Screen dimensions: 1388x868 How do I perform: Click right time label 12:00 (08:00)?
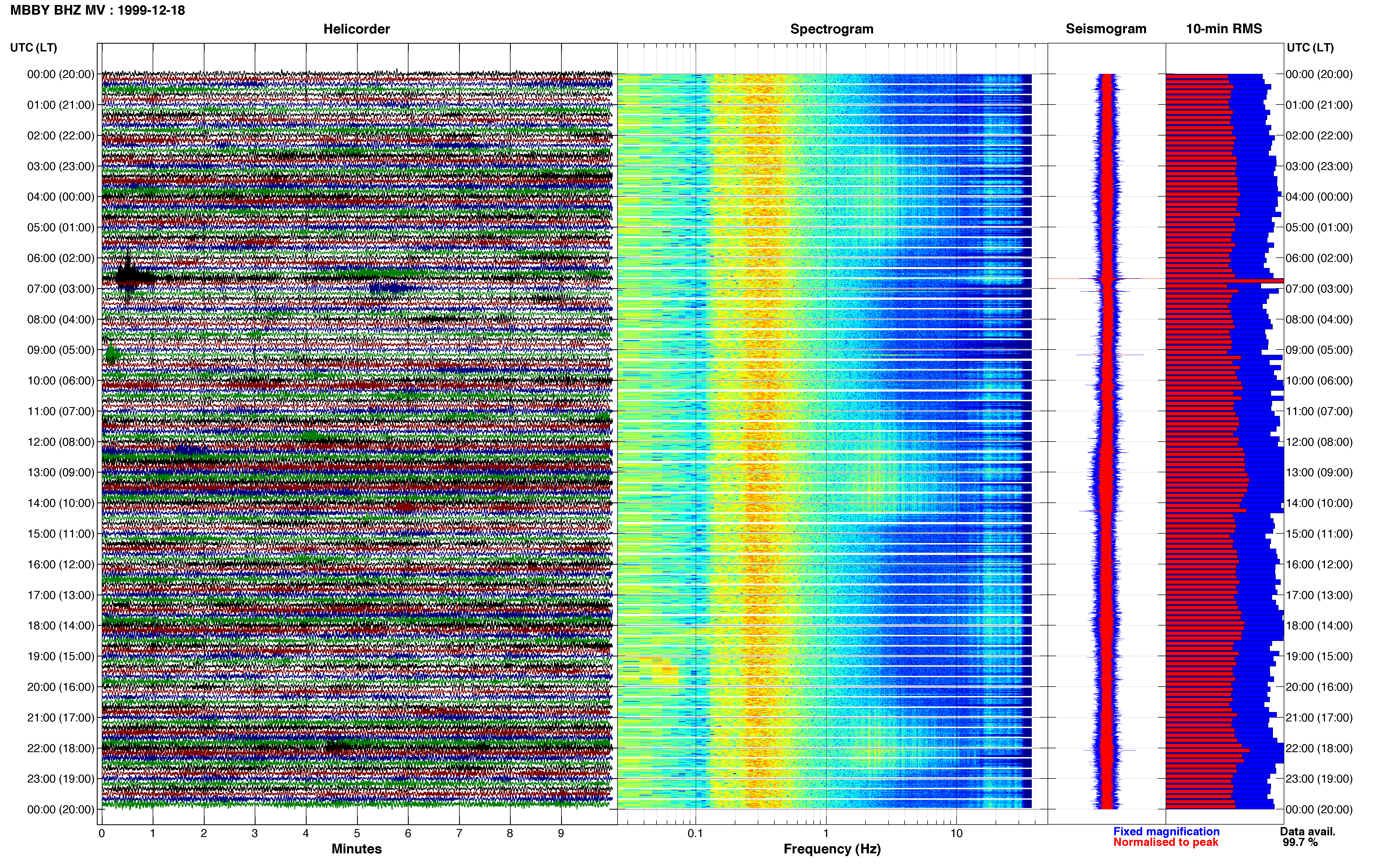pos(1319,442)
